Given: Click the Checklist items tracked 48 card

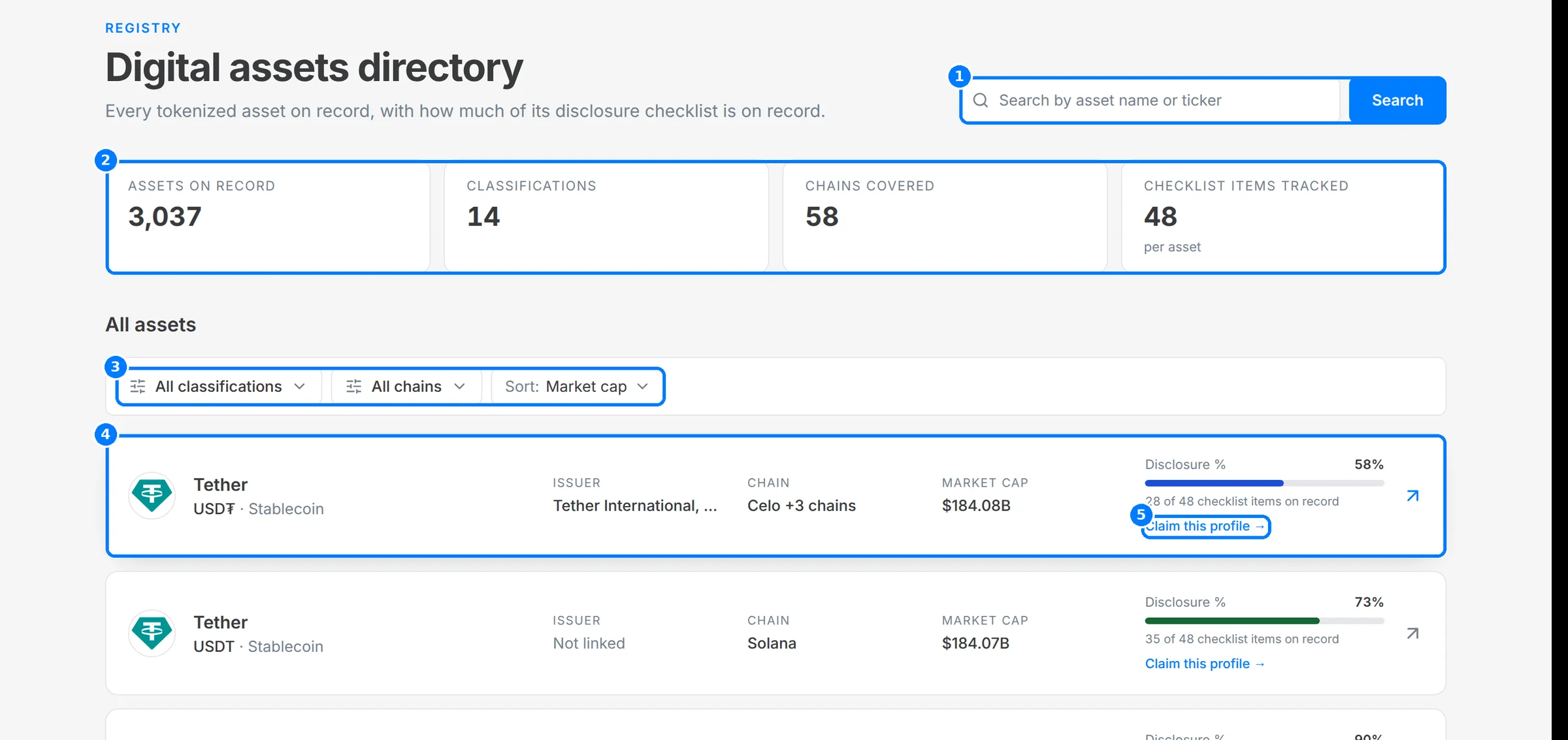Looking at the screenshot, I should click(x=1283, y=217).
